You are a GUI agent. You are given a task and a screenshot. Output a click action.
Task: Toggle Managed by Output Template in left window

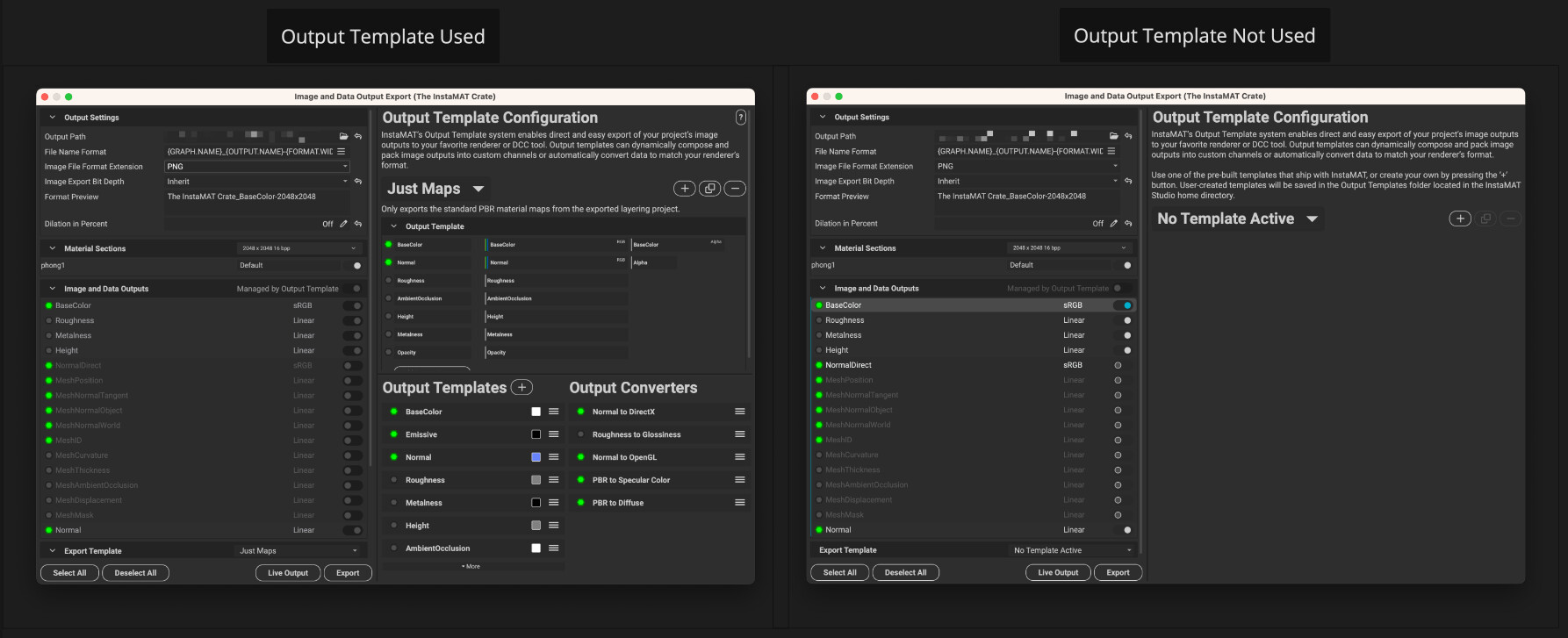pyautogui.click(x=356, y=289)
